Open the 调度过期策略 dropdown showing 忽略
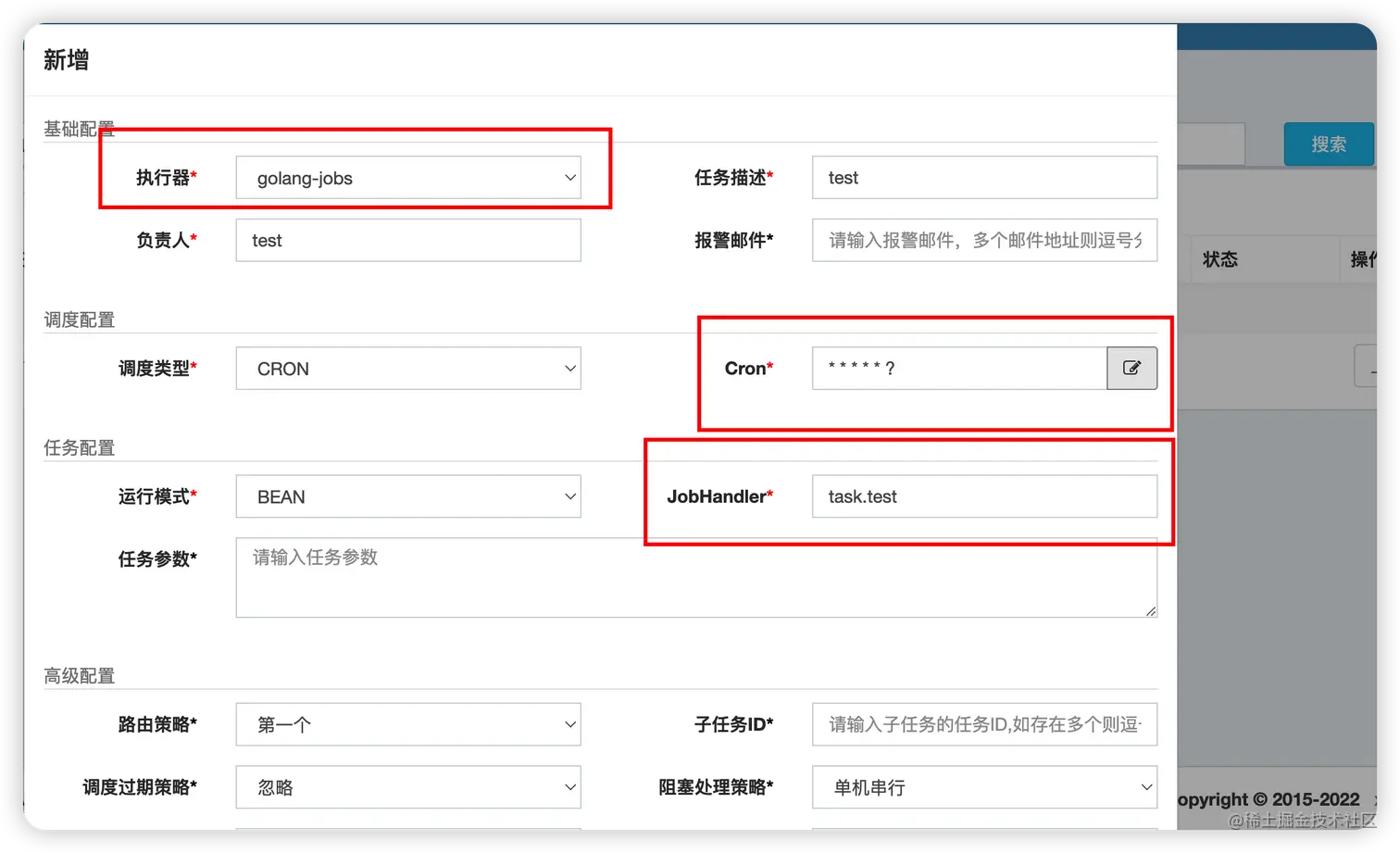1400x853 pixels. coord(408,787)
